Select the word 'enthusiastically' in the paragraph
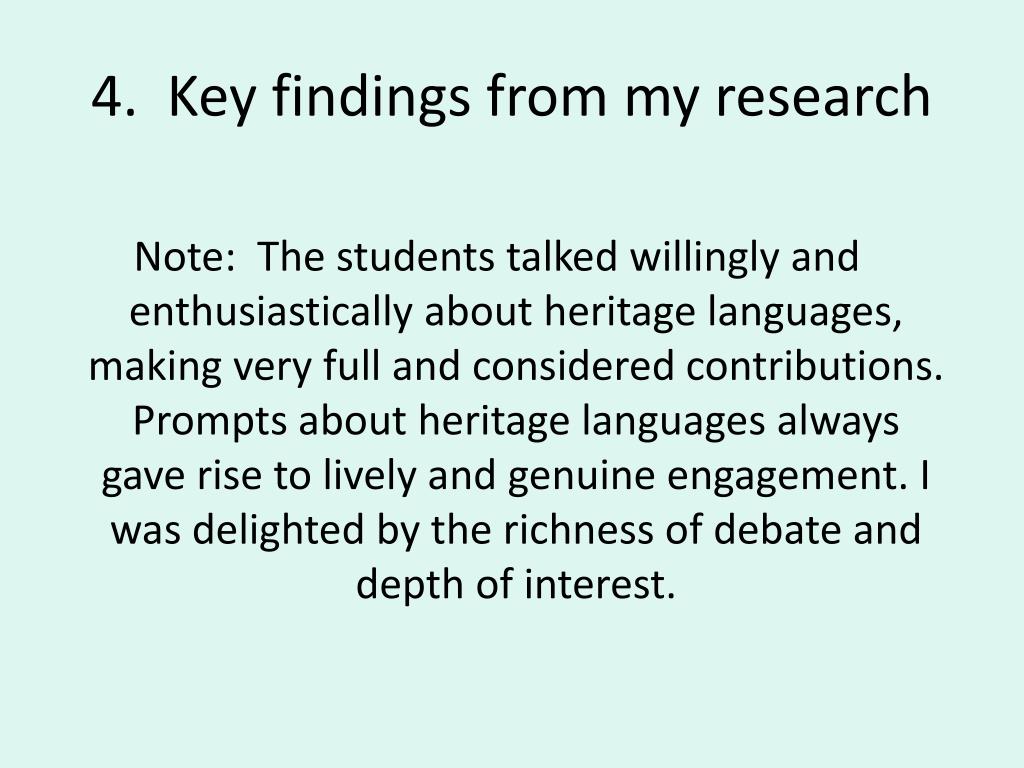The width and height of the screenshot is (1024, 768). (x=271, y=312)
